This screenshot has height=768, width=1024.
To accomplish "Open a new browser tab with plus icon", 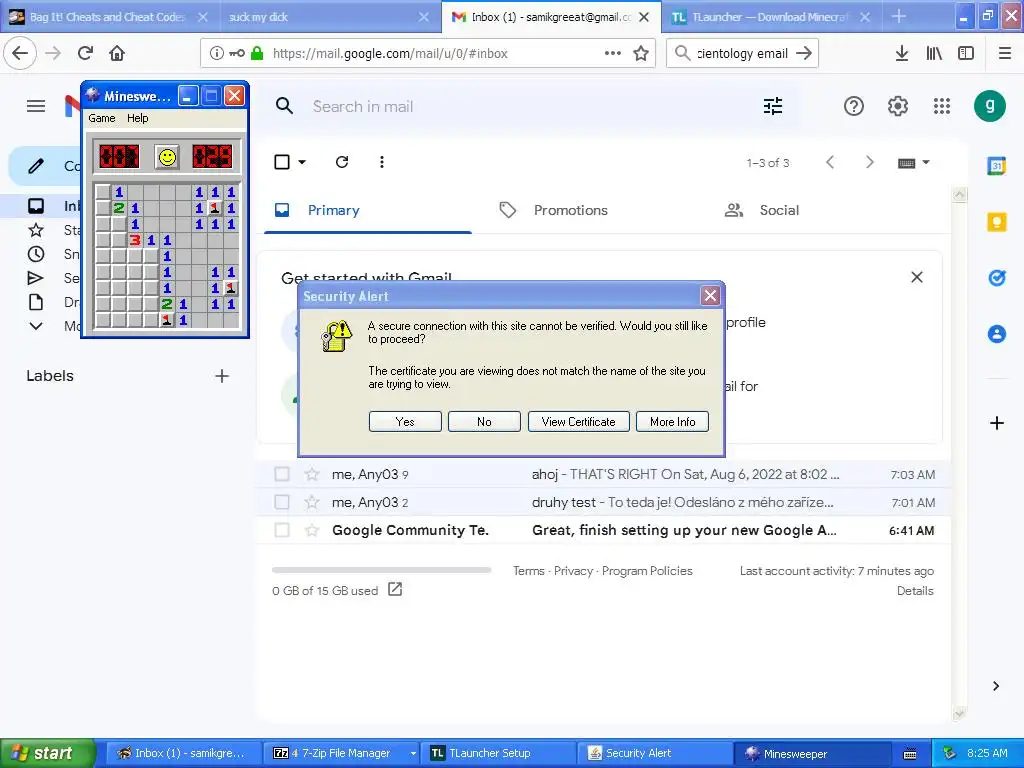I will 899,16.
